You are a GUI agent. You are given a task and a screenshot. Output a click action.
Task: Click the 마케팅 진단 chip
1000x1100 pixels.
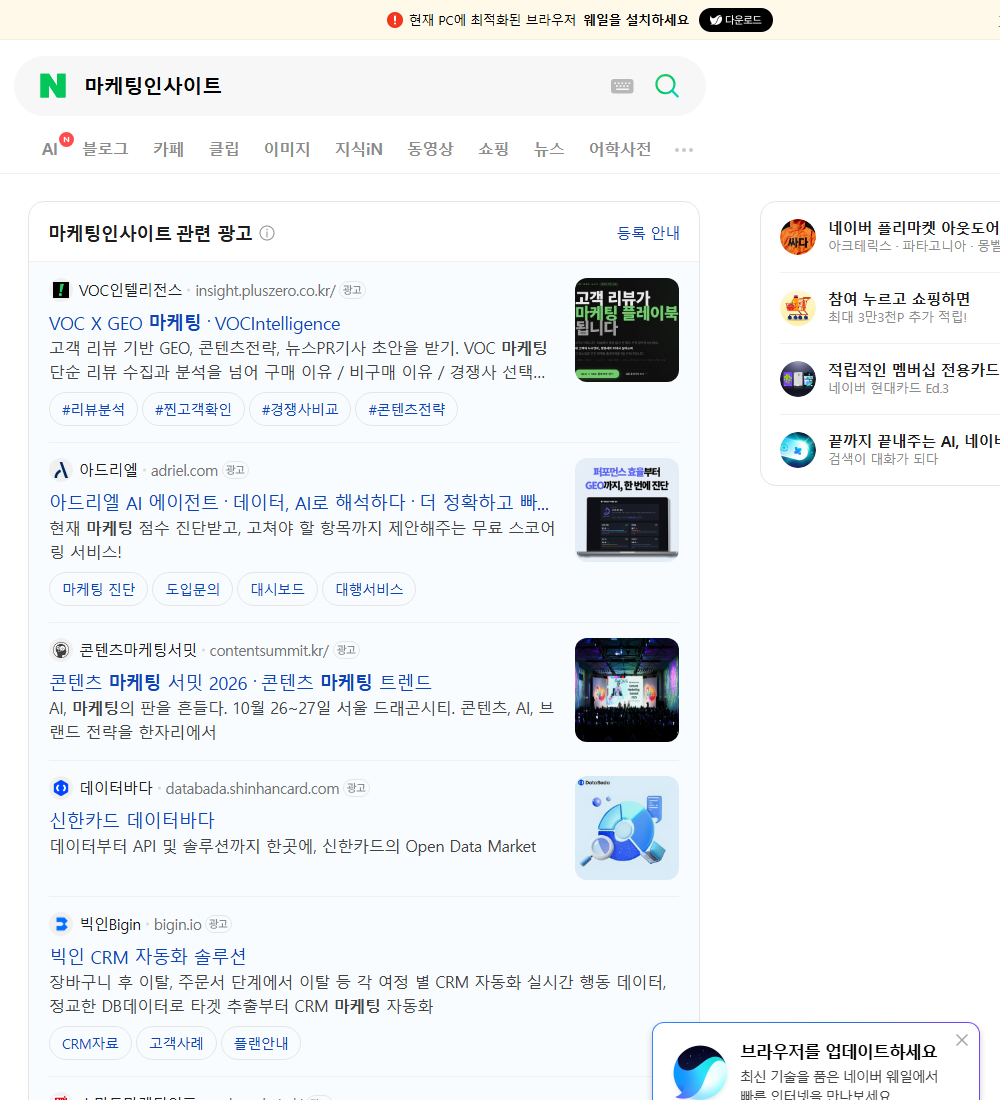point(98,589)
